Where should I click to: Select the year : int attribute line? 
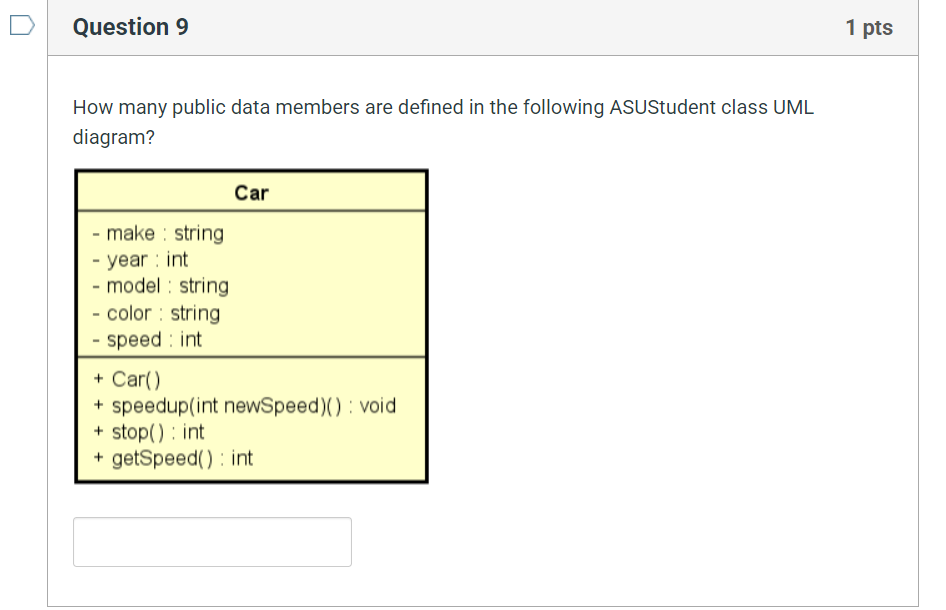click(x=145, y=258)
